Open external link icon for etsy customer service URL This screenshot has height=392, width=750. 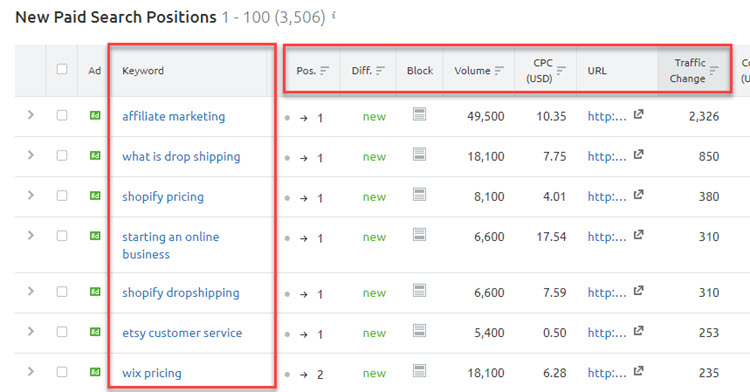(x=639, y=331)
